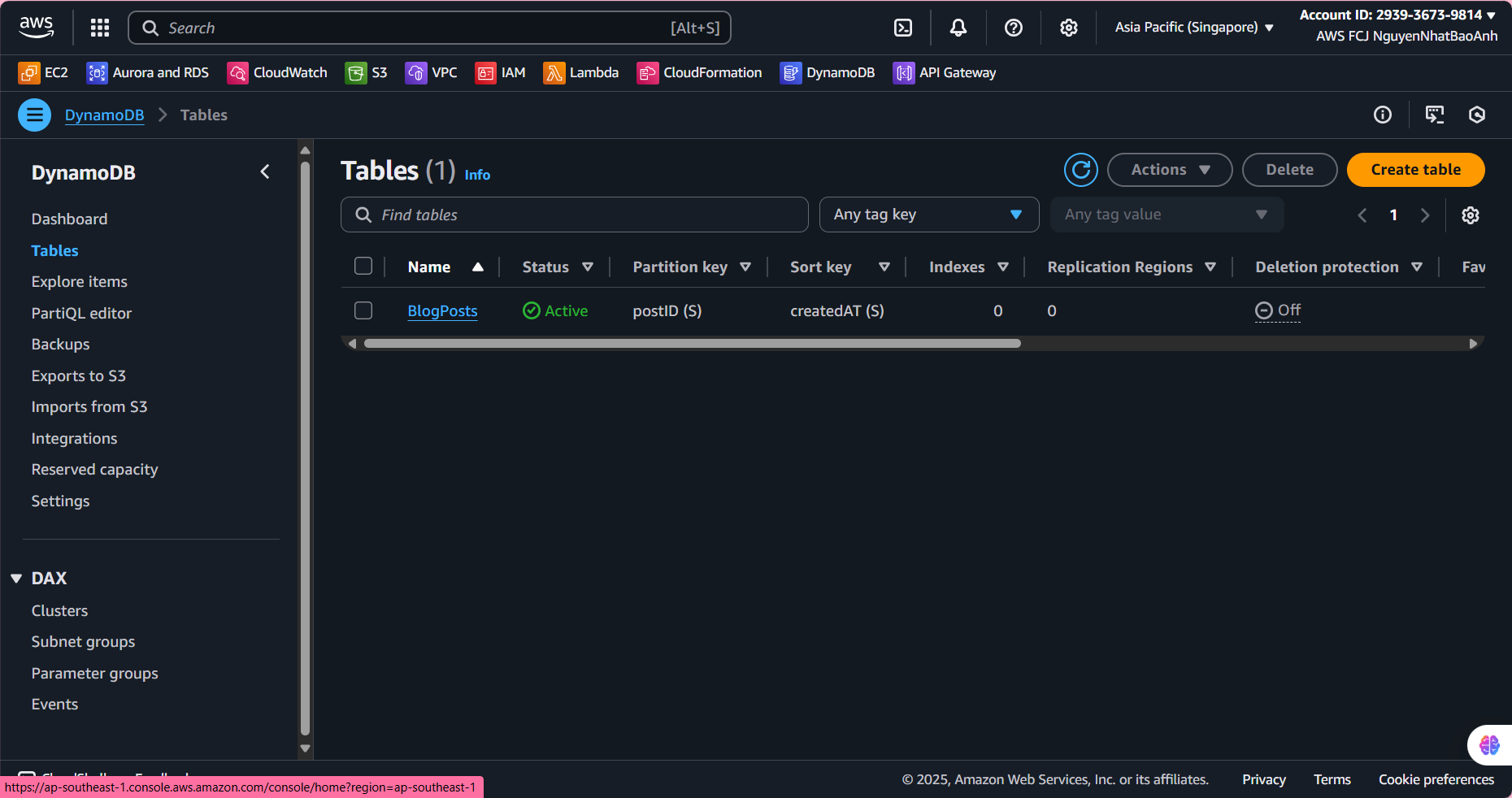Screen dimensions: 1512x798
Task: Click the horizontal table scrollbar
Action: (x=692, y=344)
